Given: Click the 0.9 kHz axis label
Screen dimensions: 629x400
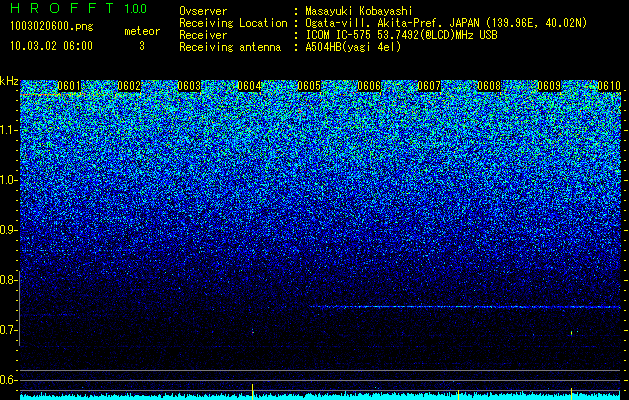Looking at the screenshot, I should coord(8,230).
